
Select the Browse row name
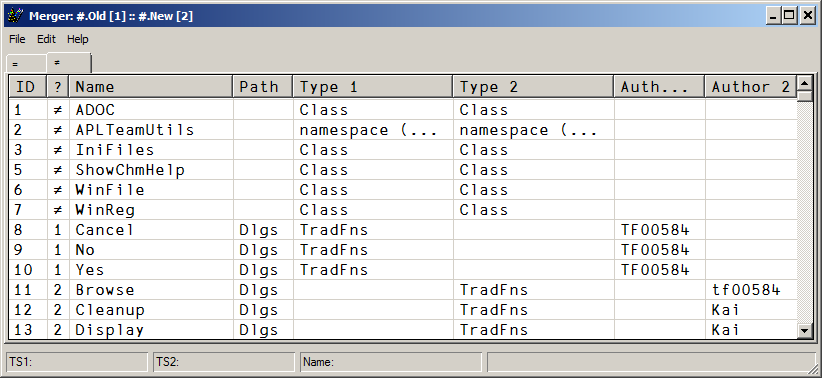(105, 289)
